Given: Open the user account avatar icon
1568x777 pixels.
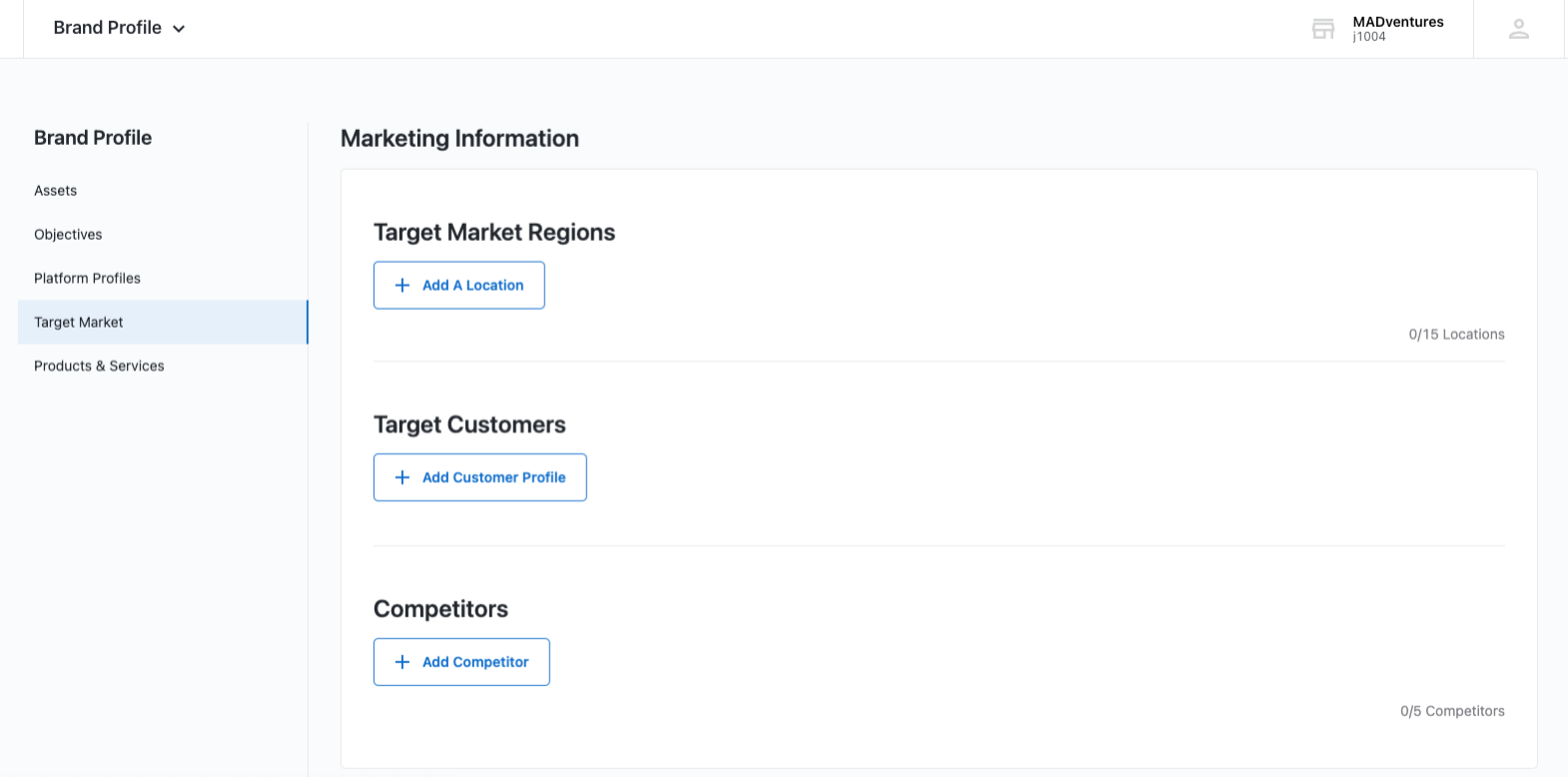Looking at the screenshot, I should click(1518, 29).
